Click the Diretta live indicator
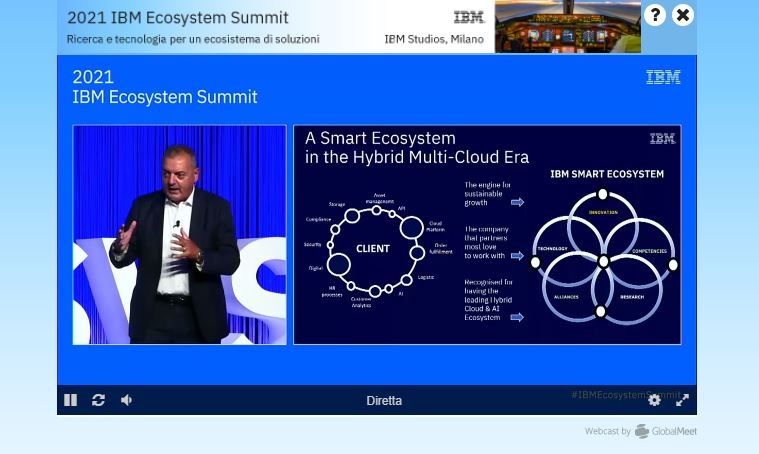Viewport: 759px width, 454px height. coord(384,401)
